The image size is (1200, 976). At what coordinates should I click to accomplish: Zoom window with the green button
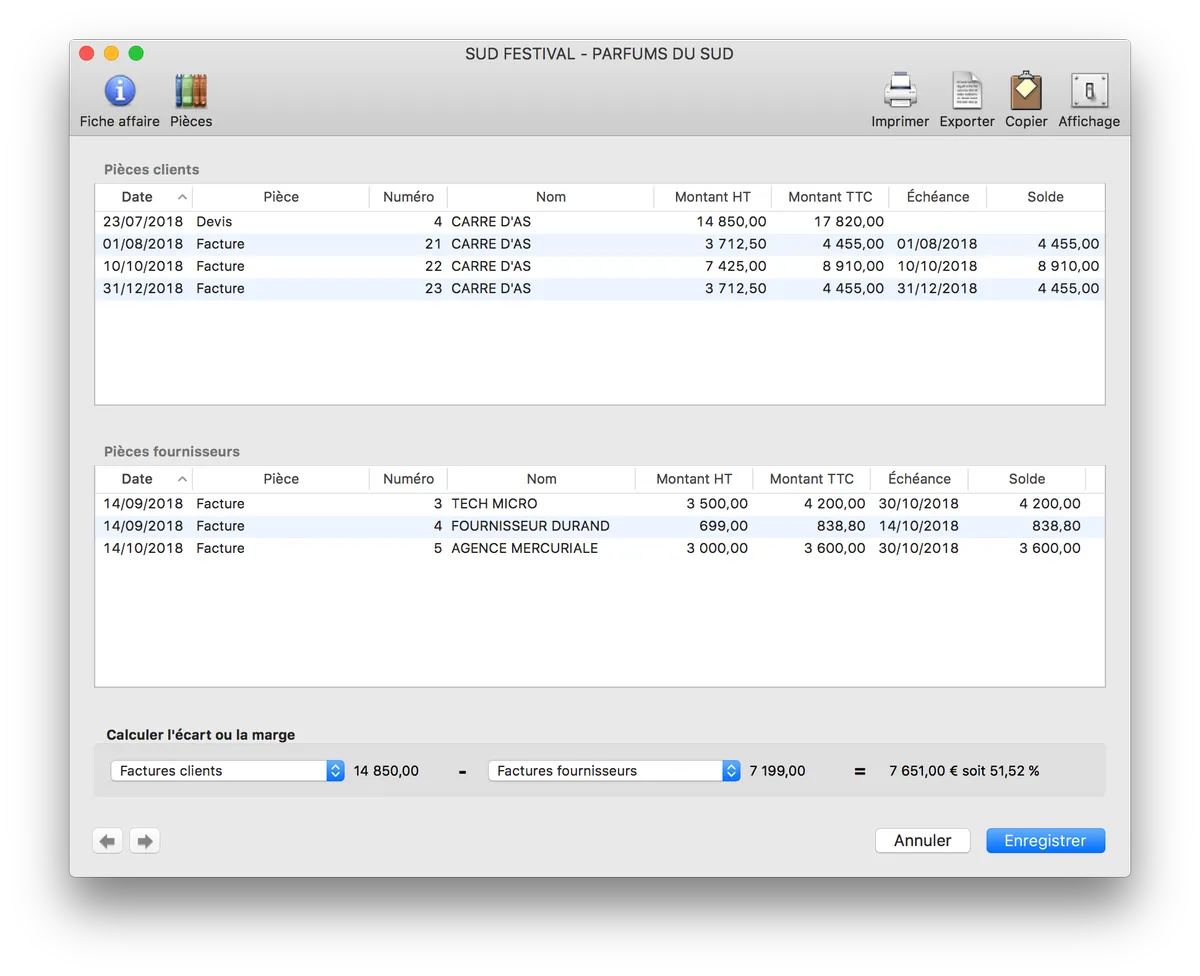click(136, 54)
